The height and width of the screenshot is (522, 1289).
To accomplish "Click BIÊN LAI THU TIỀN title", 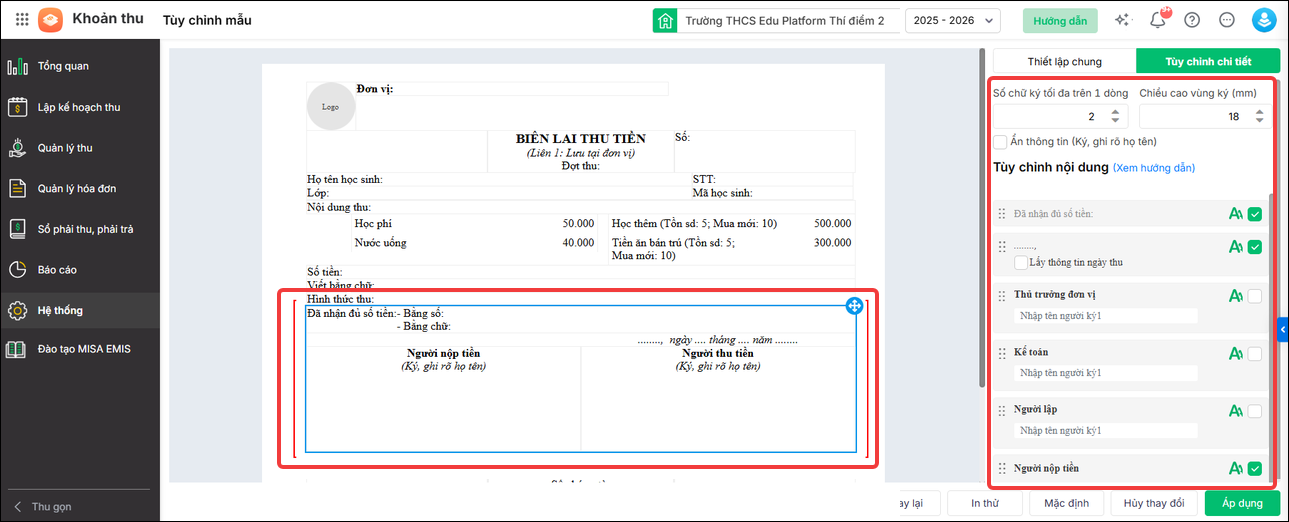I will click(x=581, y=138).
